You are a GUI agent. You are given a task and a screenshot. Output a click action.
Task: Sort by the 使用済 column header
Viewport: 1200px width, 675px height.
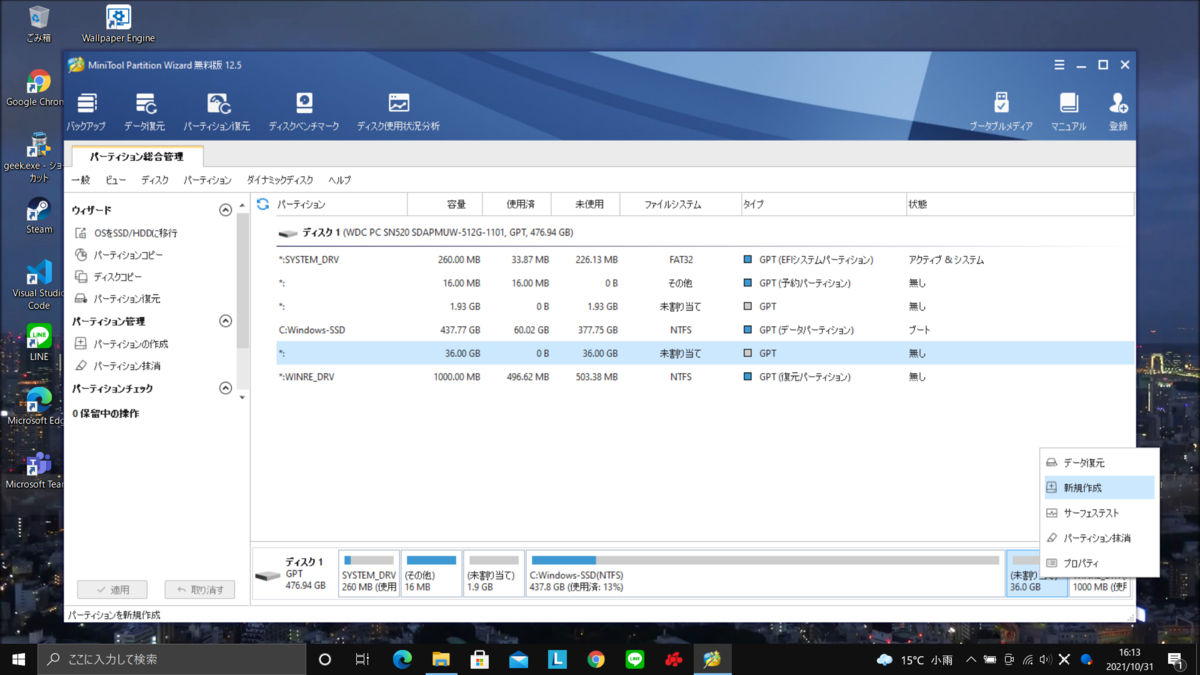point(516,204)
